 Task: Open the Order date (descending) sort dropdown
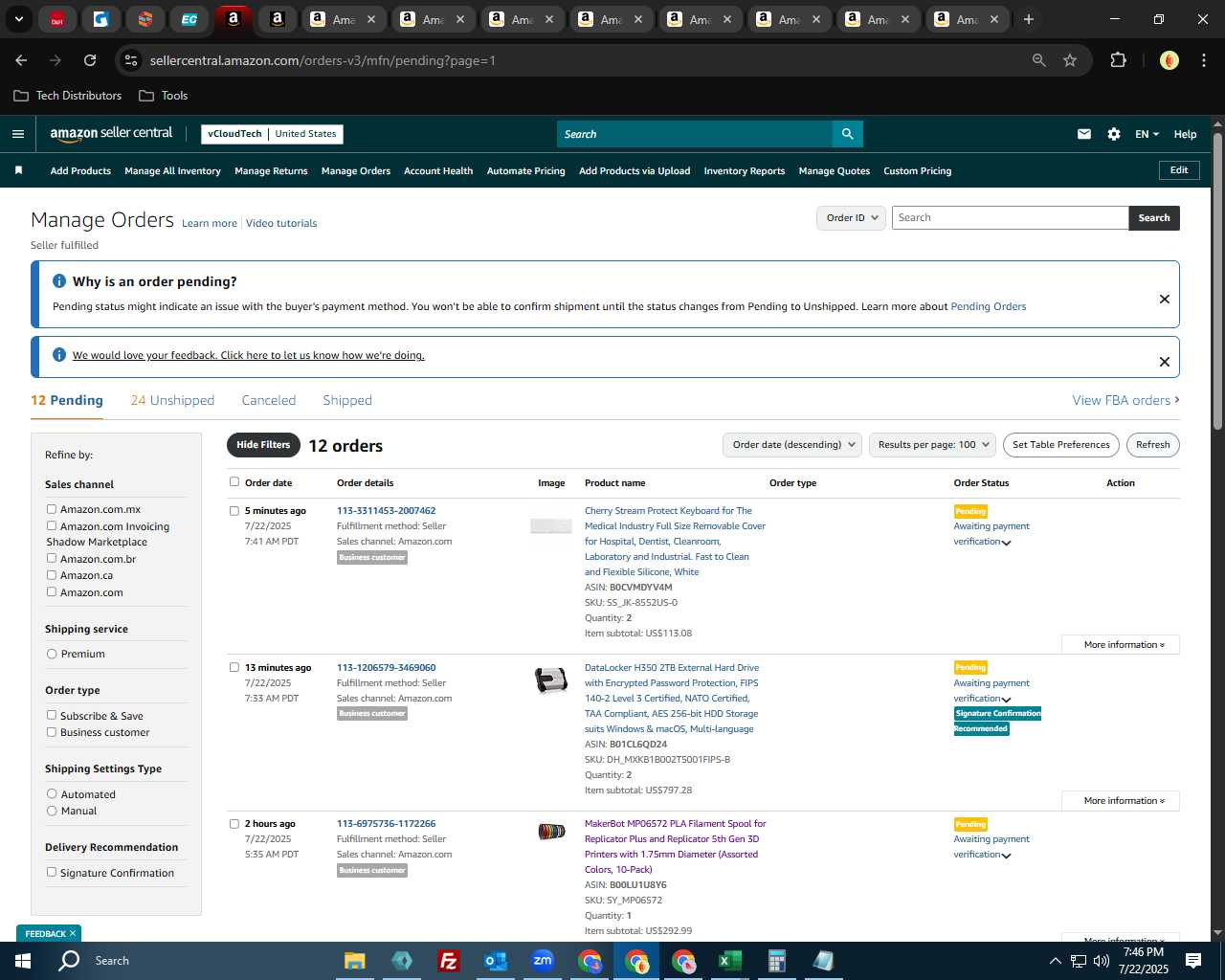pos(791,445)
